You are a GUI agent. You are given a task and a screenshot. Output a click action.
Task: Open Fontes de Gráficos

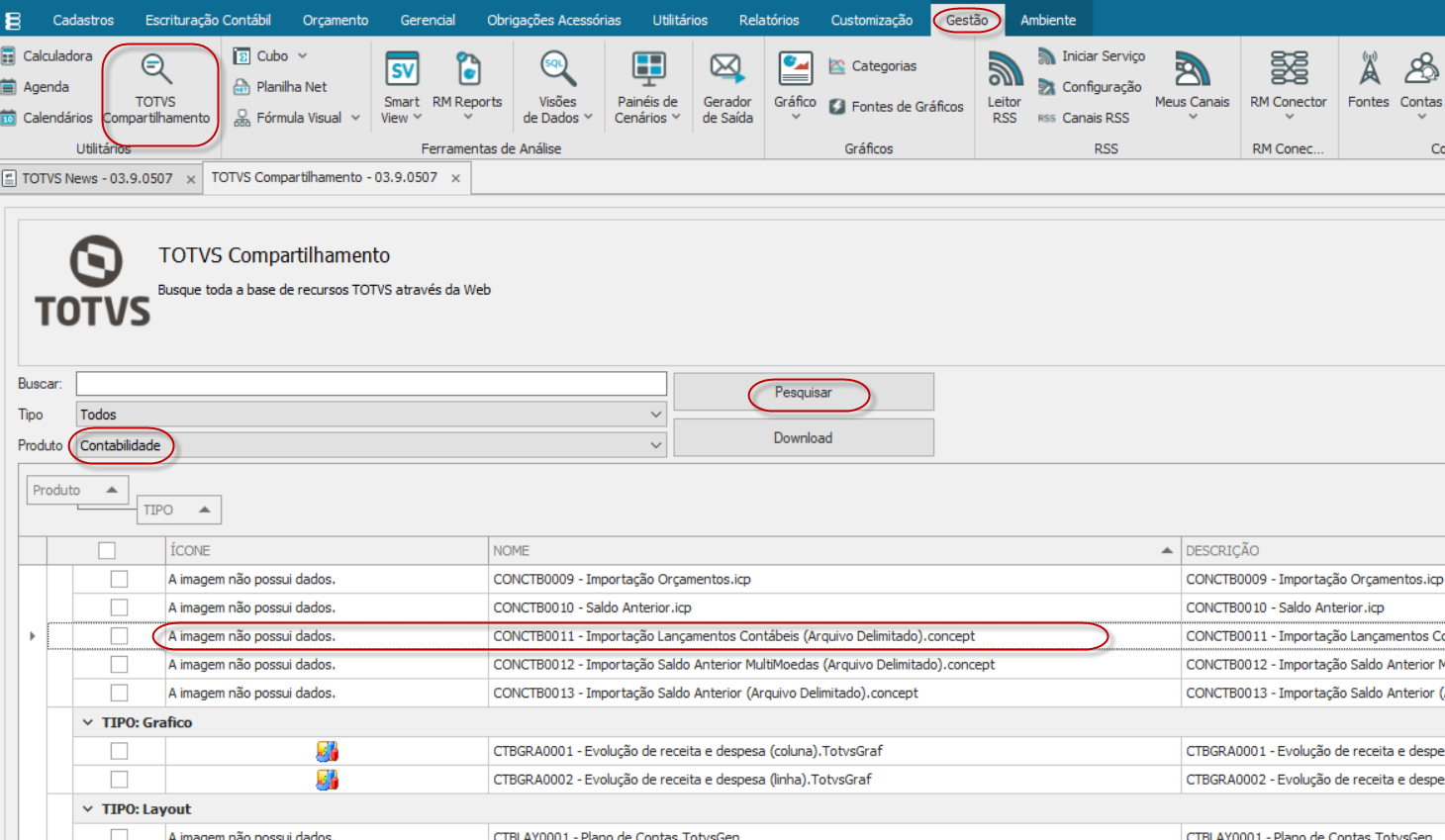pyautogui.click(x=896, y=107)
